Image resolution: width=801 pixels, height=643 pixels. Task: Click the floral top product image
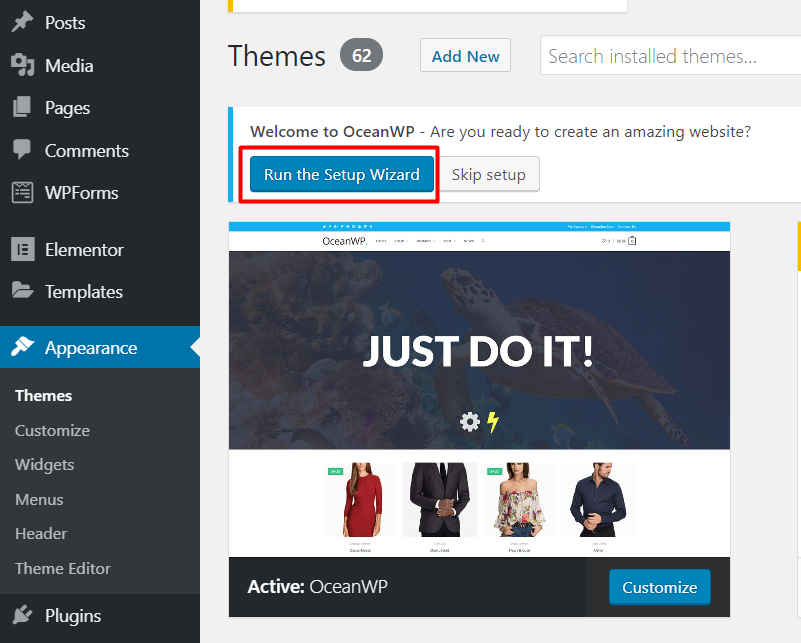(519, 499)
